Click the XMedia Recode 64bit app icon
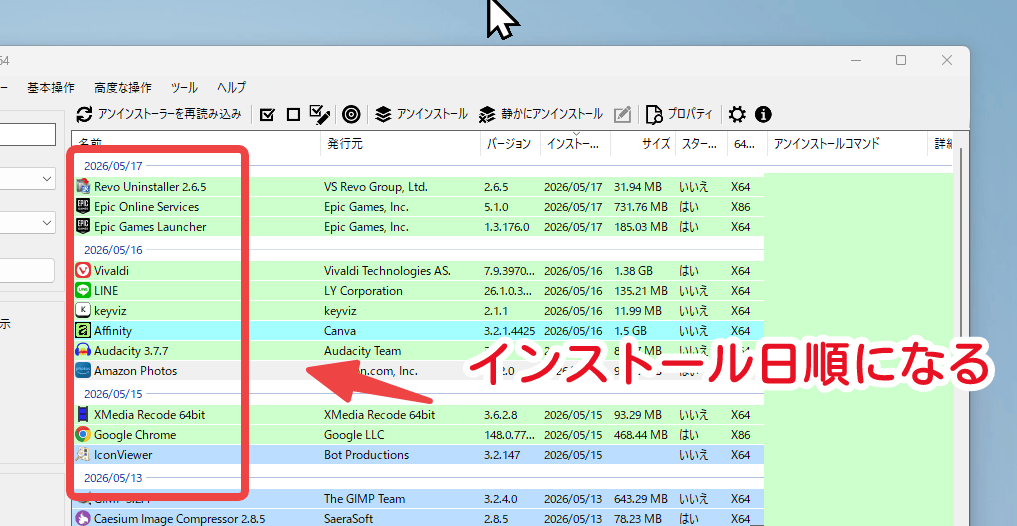Screen dimensions: 1017x526 coord(83,414)
